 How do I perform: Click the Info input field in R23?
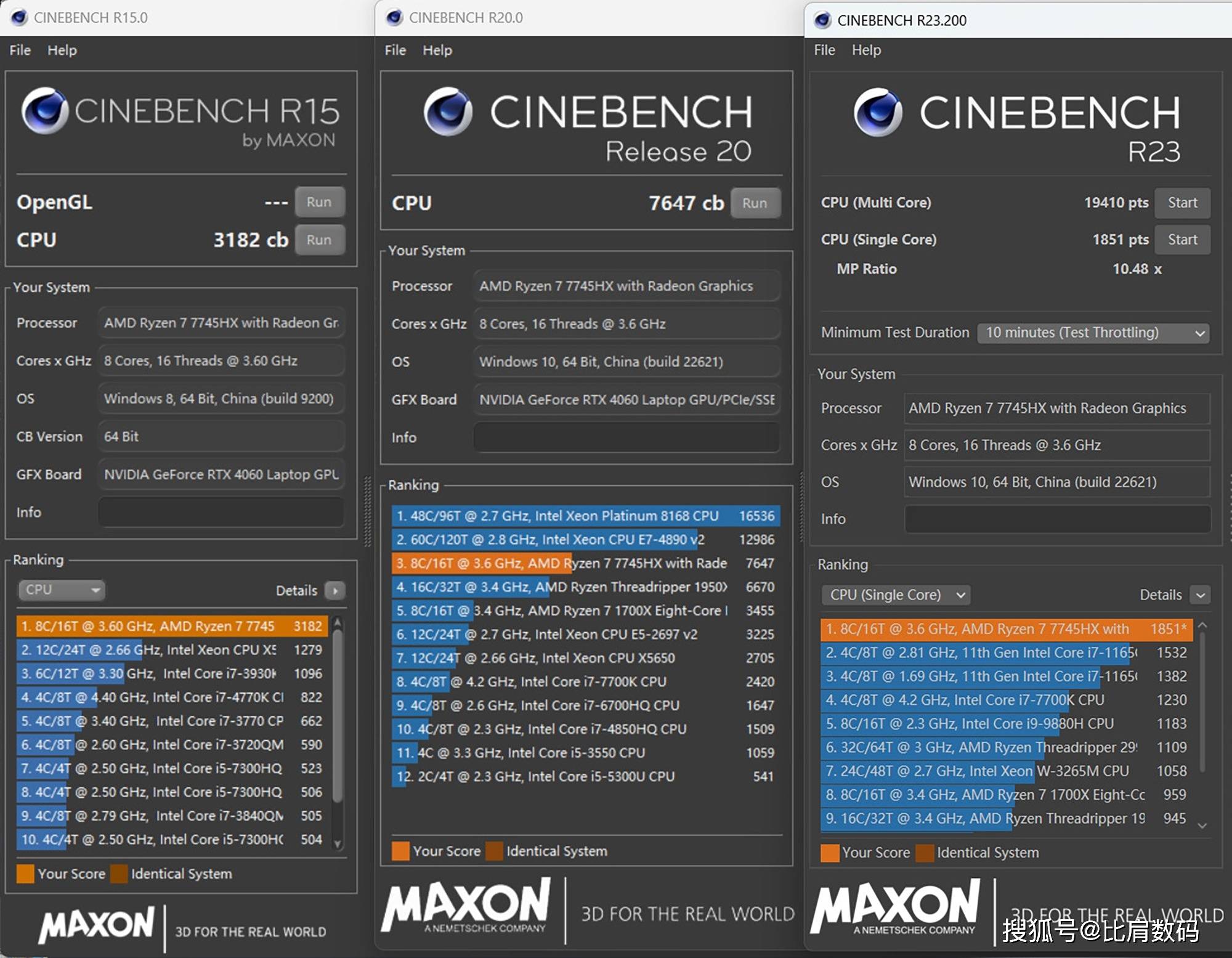click(x=1057, y=519)
